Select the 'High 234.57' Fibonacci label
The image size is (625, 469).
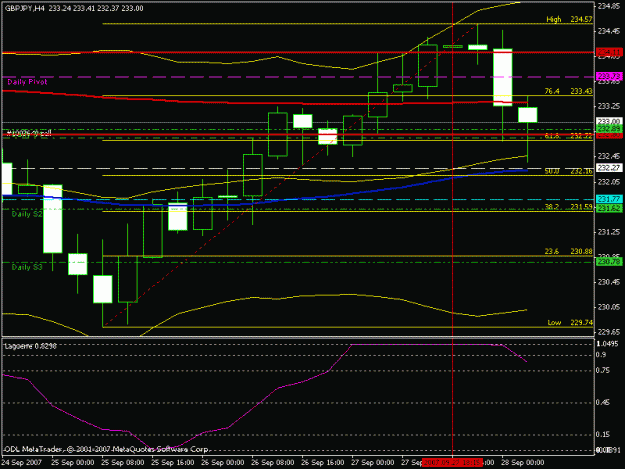569,19
